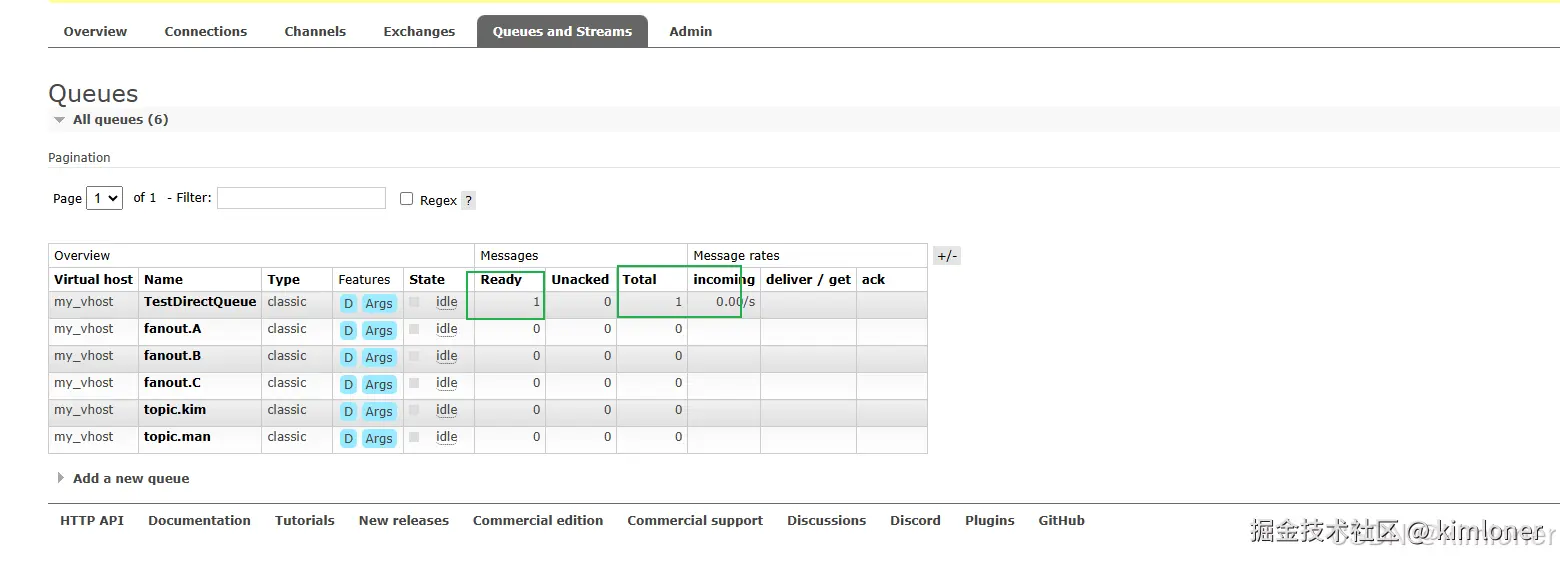The height and width of the screenshot is (562, 1560).
Task: Click the idle state of TestDirectQueue
Action: [x=447, y=302]
